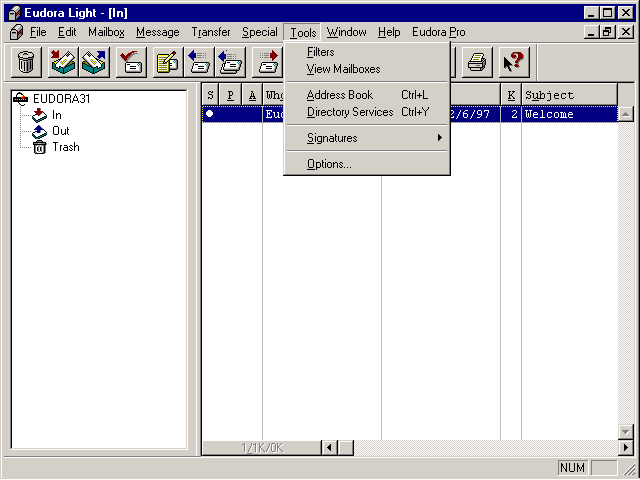The height and width of the screenshot is (480, 640).
Task: Click the horizontal scrollbar left arrow
Action: 329,448
